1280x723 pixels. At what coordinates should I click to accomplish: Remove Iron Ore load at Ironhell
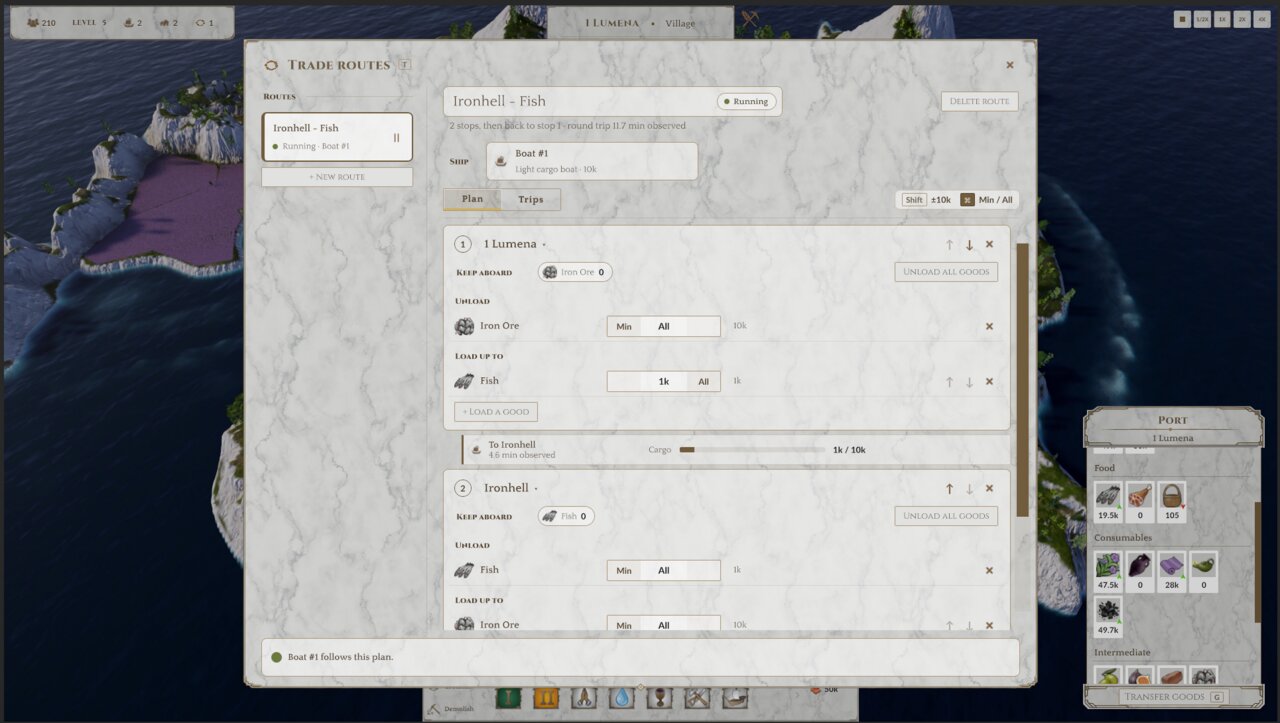989,625
